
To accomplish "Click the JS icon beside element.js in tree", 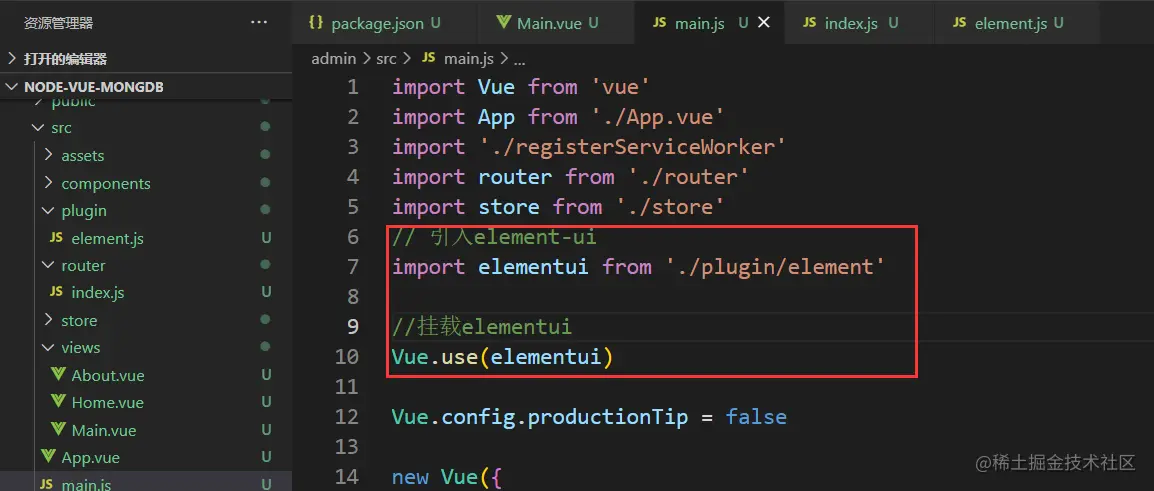I will pos(56,238).
